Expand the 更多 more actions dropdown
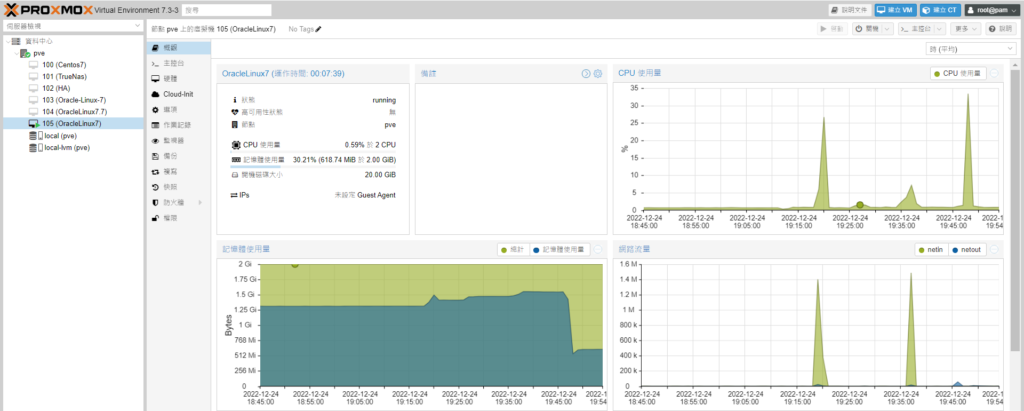Viewport: 1024px width, 411px height. (964, 29)
